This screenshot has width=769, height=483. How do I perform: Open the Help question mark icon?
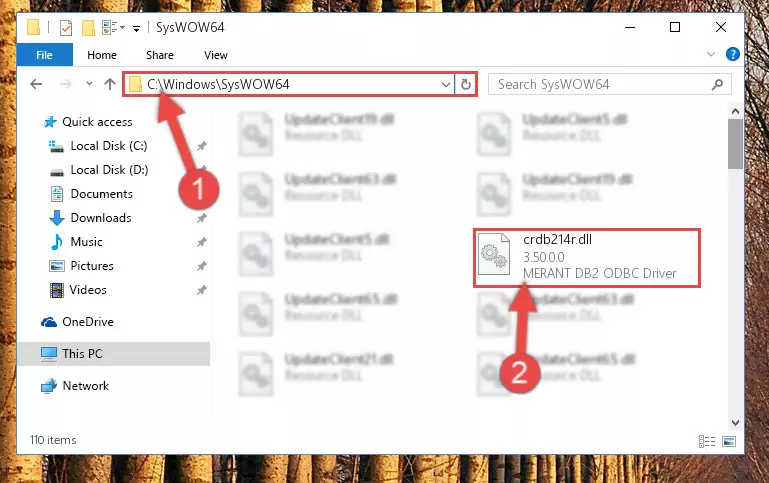[x=732, y=54]
